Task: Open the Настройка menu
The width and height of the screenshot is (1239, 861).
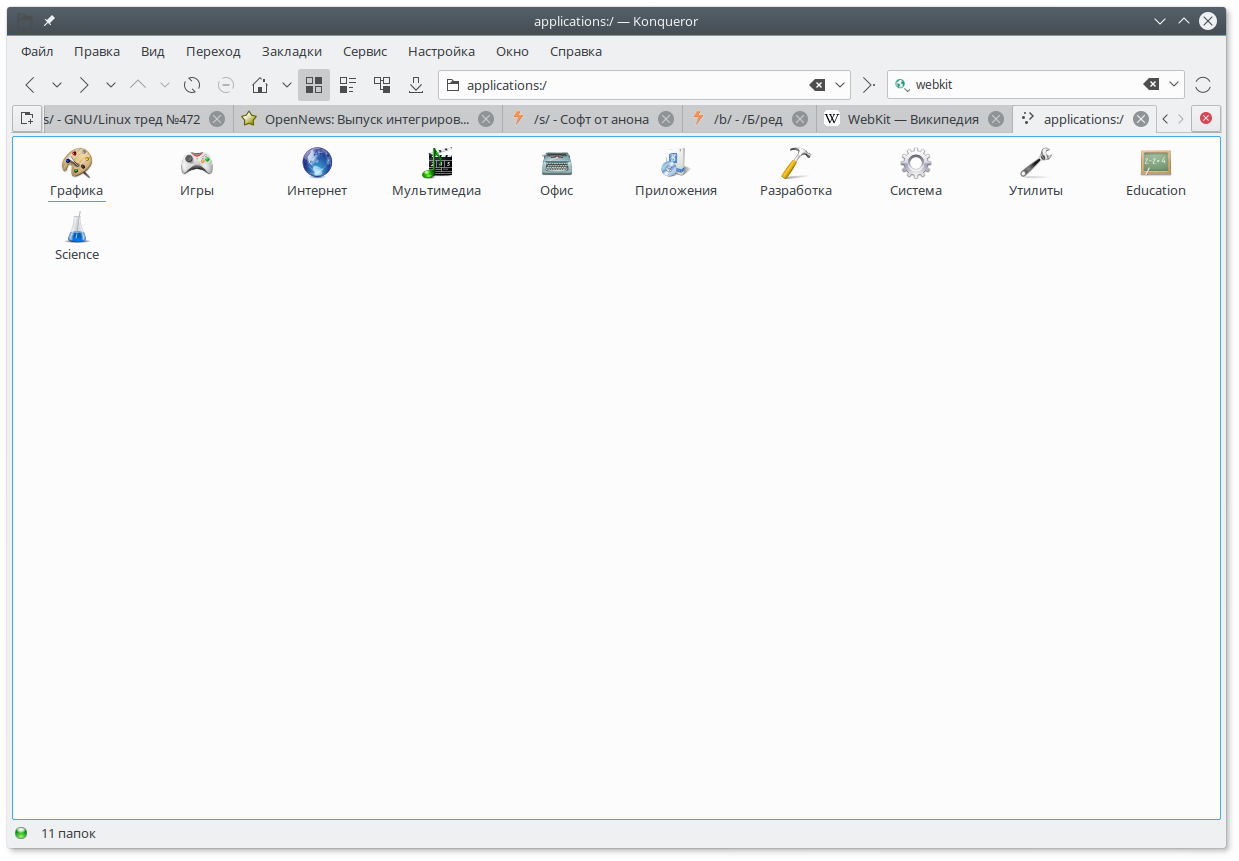Action: 441,51
